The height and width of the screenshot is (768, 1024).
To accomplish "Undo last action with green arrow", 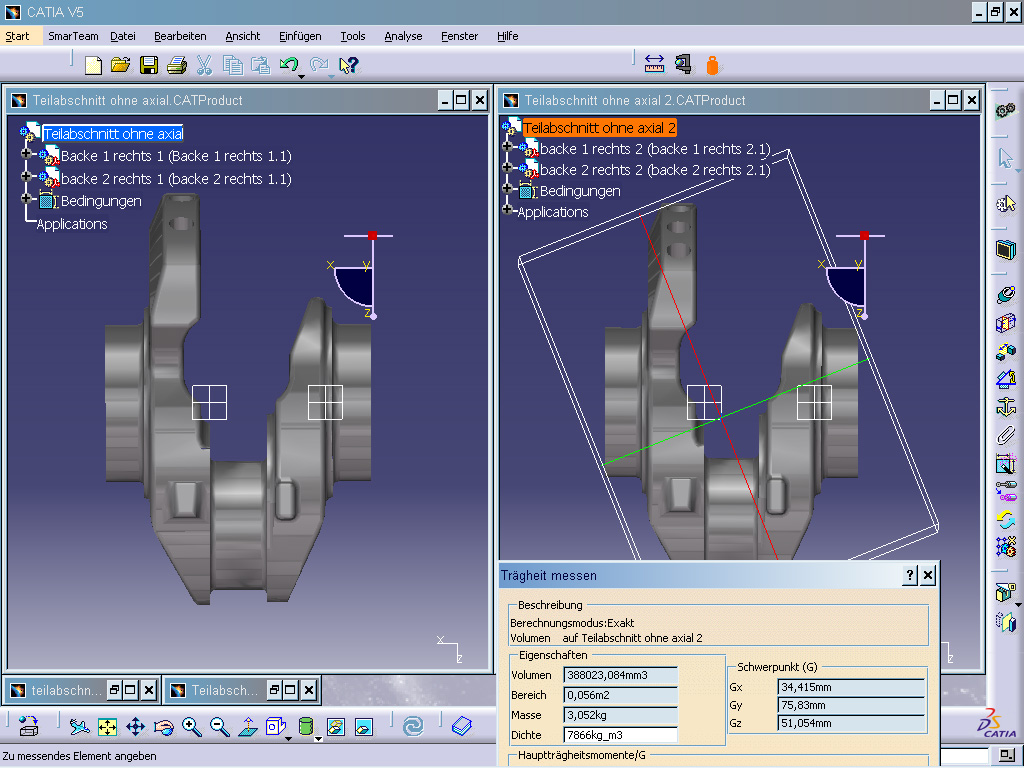I will coord(289,63).
